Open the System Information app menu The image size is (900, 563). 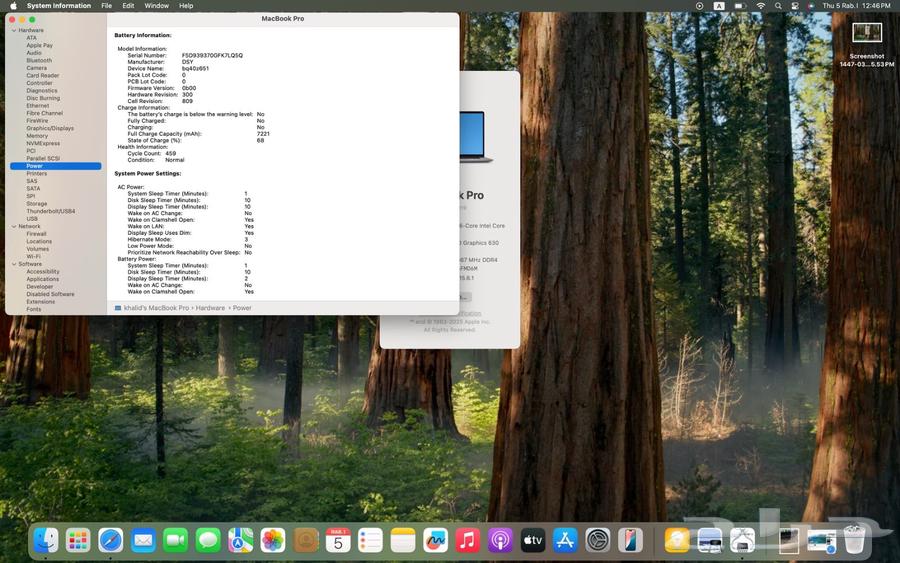click(x=59, y=6)
